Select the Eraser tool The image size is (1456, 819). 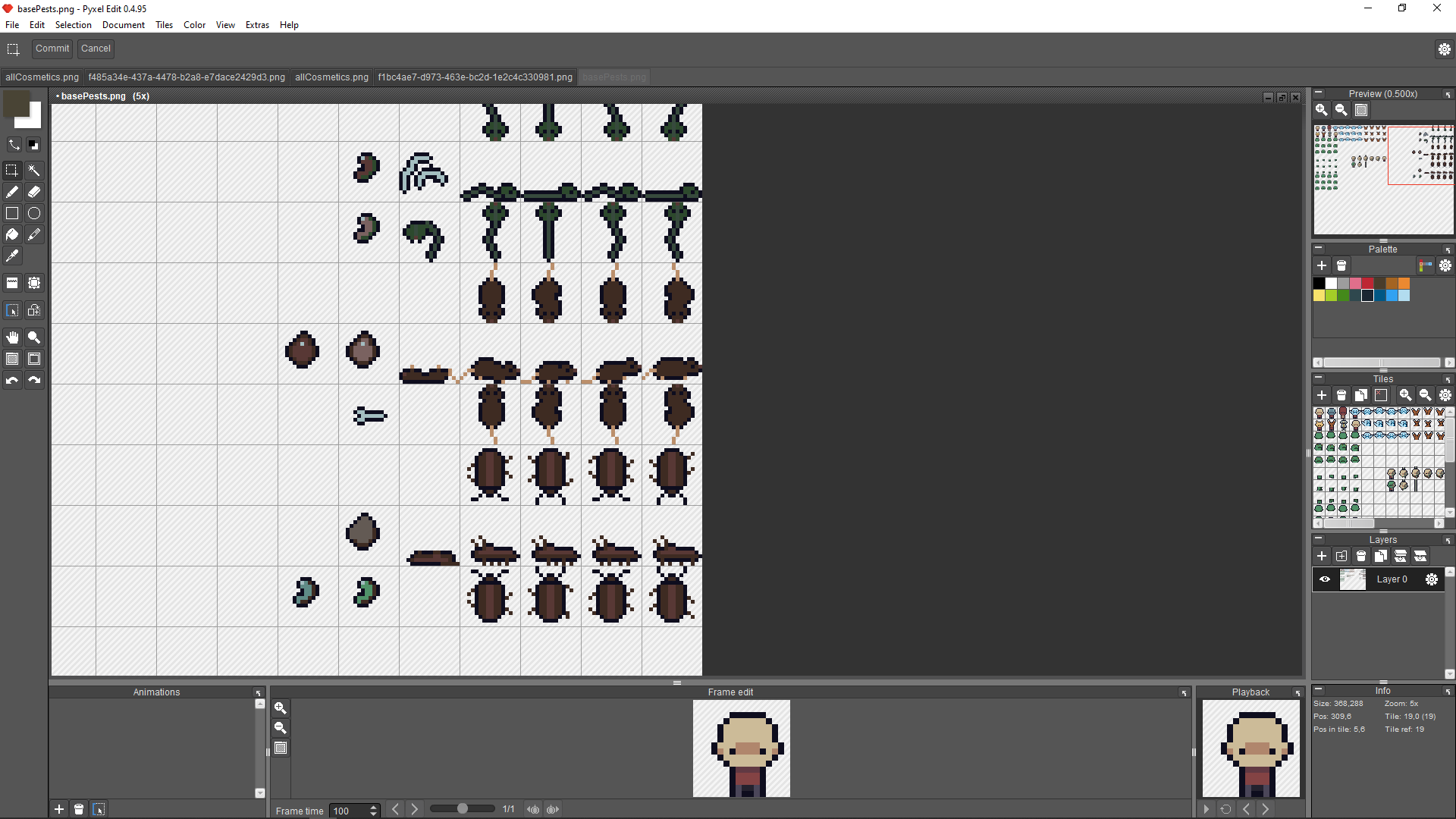click(x=34, y=192)
